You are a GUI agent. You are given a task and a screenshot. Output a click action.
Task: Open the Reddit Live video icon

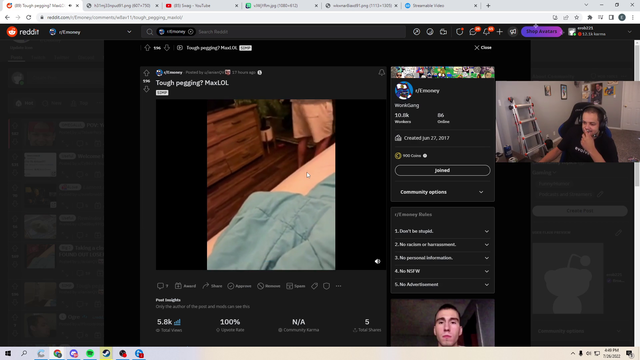point(443,32)
